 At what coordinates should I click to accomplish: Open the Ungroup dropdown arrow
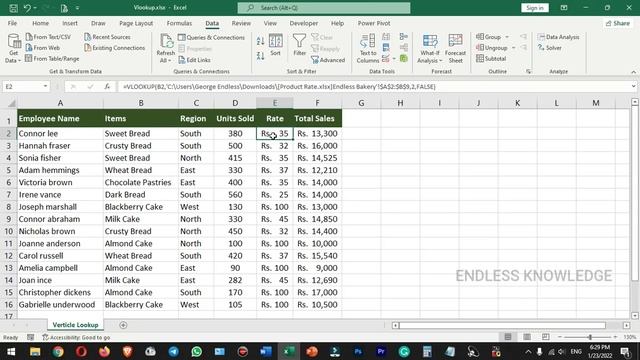click(513, 48)
